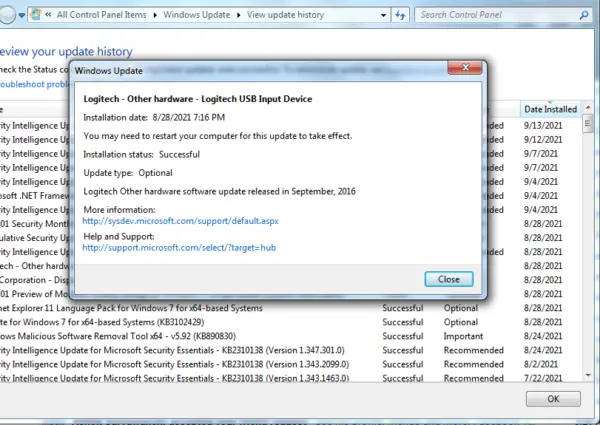Screen dimensions: 600x425
Task: Select Security Intelligence Update version 1.343.1463.0 row
Action: 291,378
